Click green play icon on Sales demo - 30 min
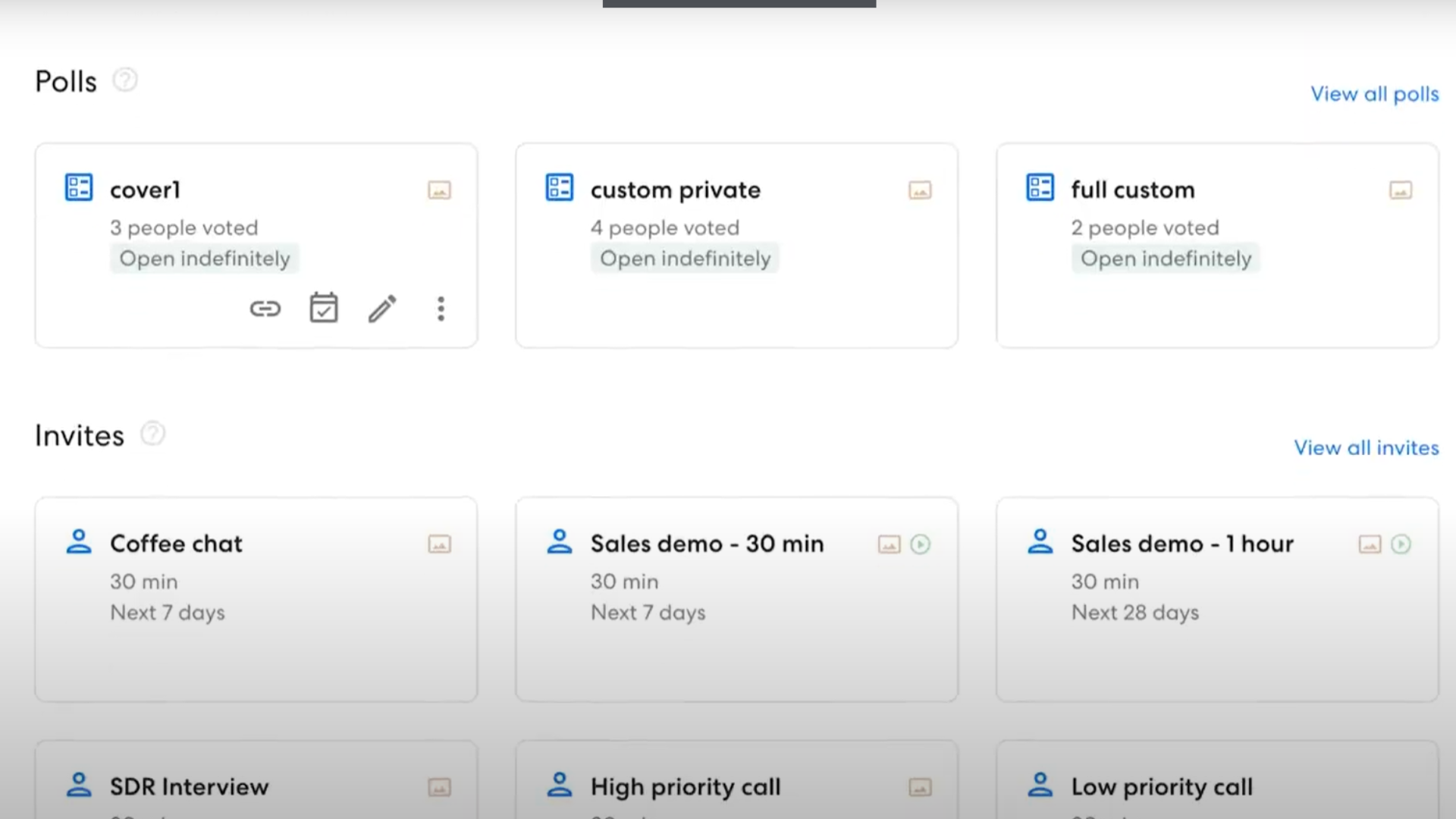Screen dimensions: 1456x819 pos(921,544)
